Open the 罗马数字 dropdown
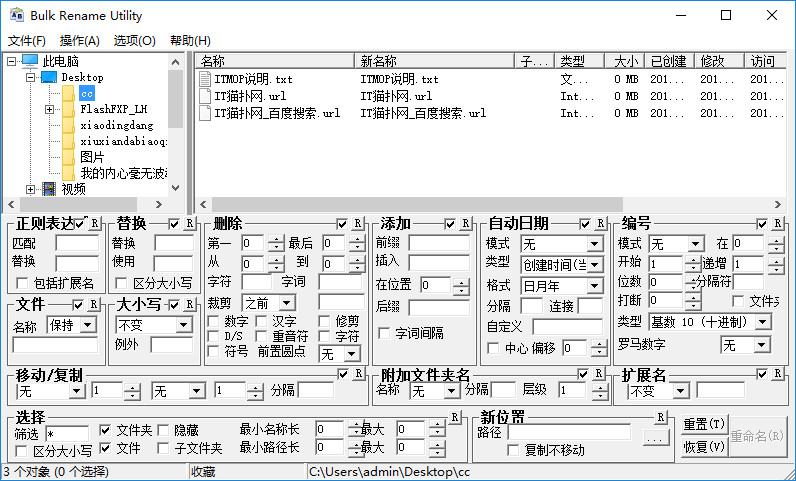The width and height of the screenshot is (796, 481). point(761,346)
